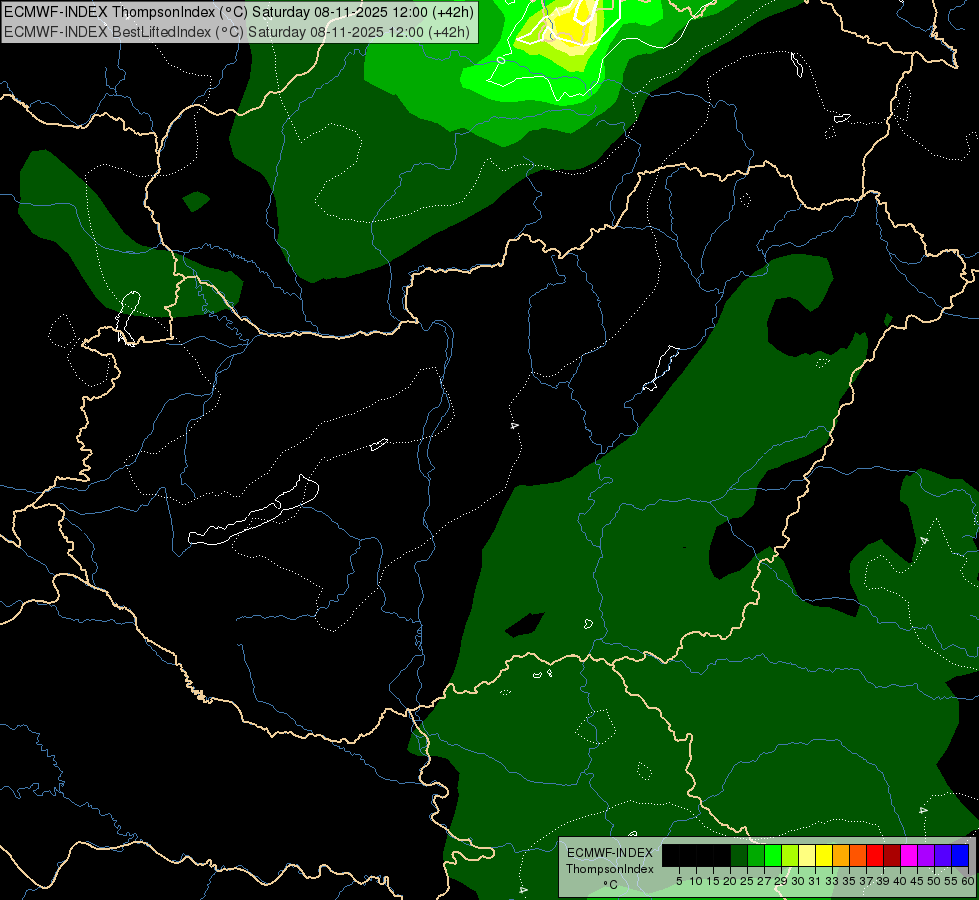Click the purple 45–50 legend swatch
The height and width of the screenshot is (900, 979).
(926, 855)
